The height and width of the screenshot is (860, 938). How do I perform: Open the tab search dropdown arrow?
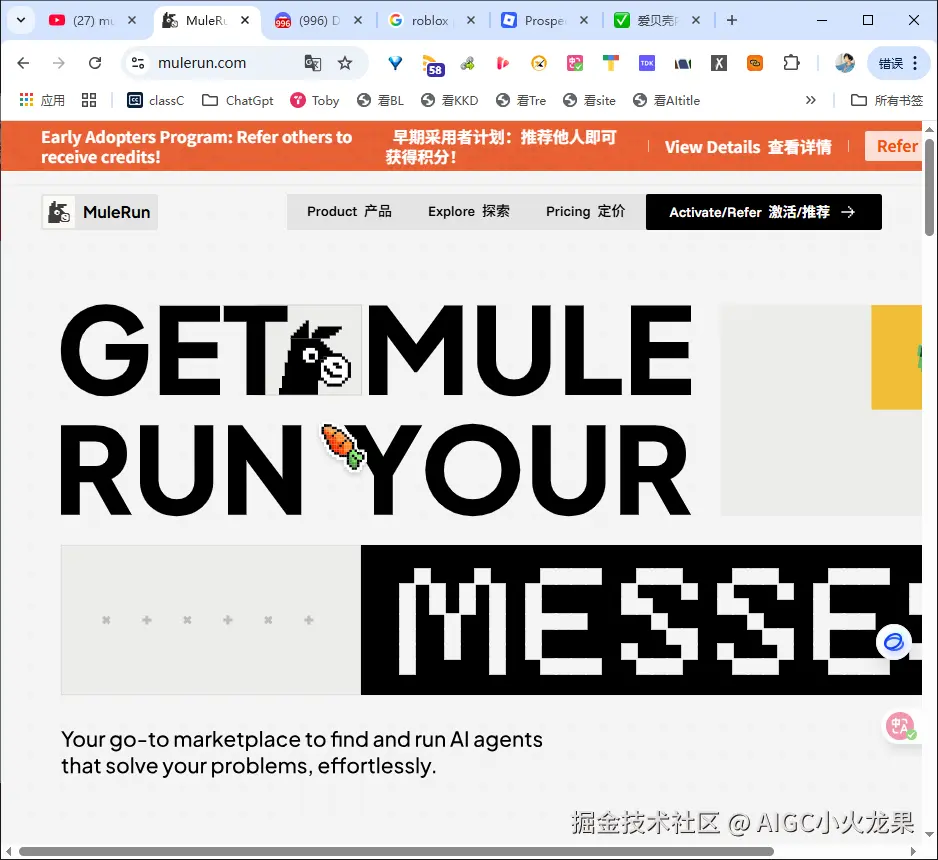[x=21, y=20]
